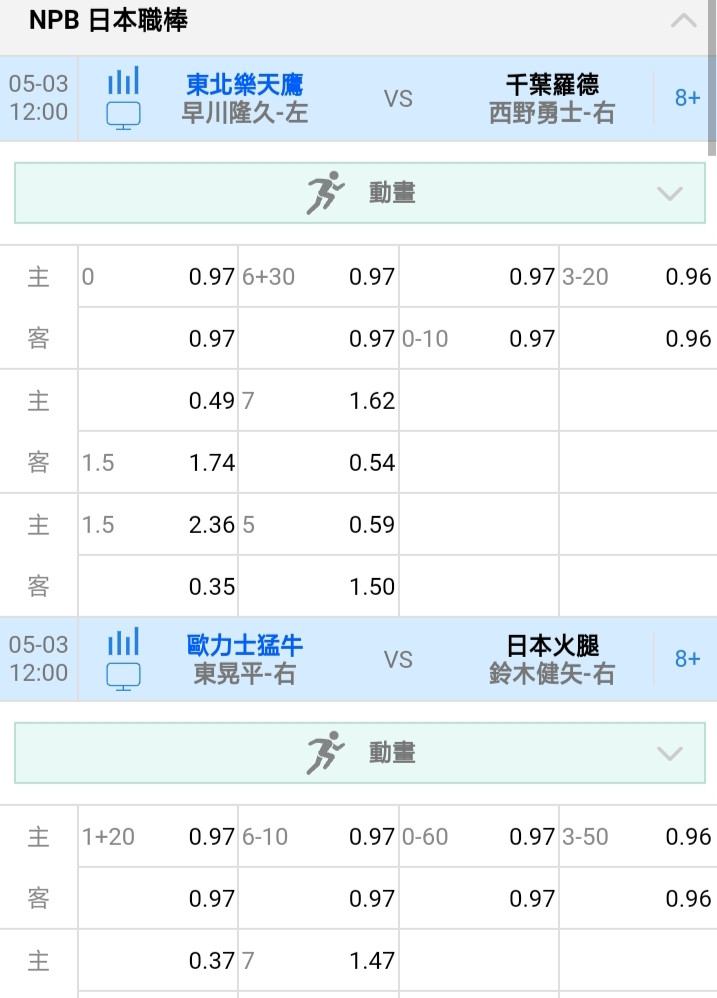This screenshot has width=717, height=998.
Task: Select pitcher name 西野勇士-右
Action: point(552,113)
